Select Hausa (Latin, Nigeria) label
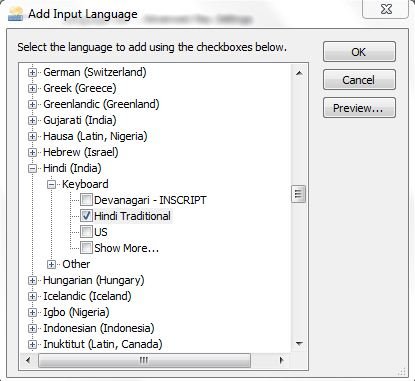The width and height of the screenshot is (415, 381). point(95,136)
